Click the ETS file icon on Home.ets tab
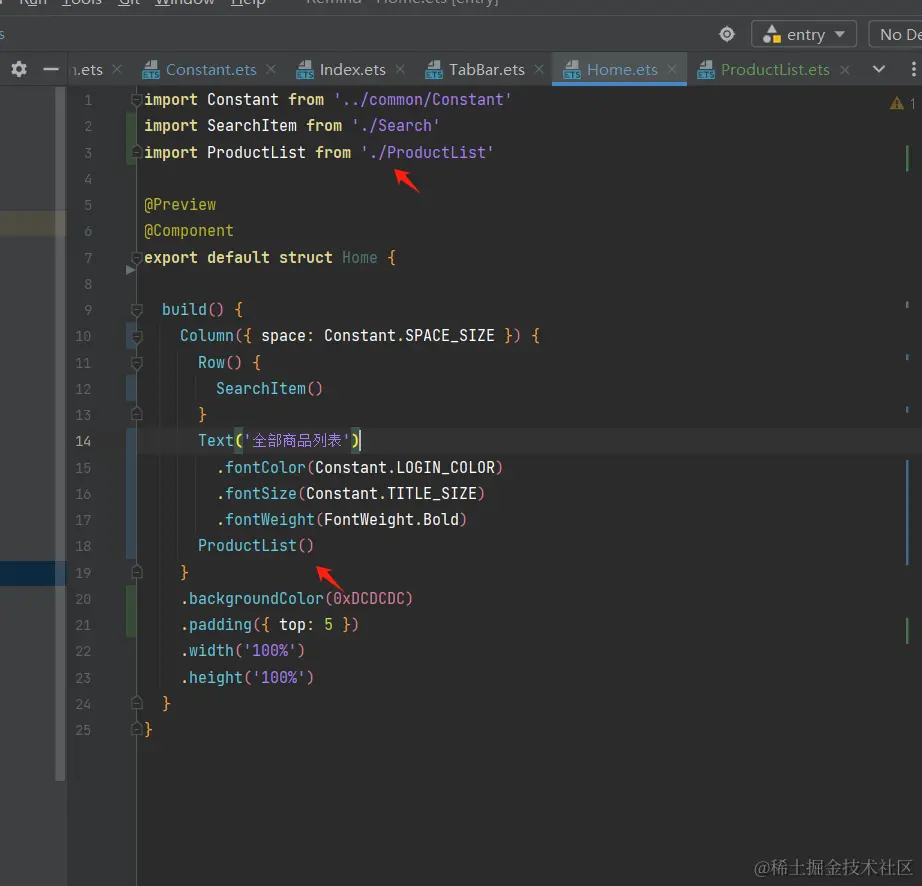The height and width of the screenshot is (886, 922). coord(572,69)
